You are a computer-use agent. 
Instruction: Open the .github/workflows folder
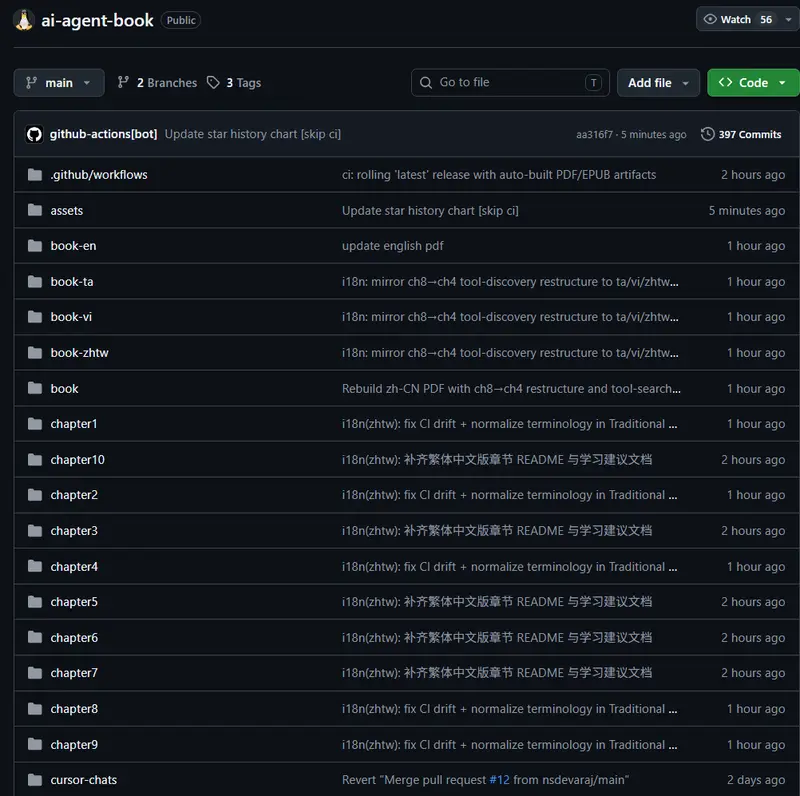point(99,175)
